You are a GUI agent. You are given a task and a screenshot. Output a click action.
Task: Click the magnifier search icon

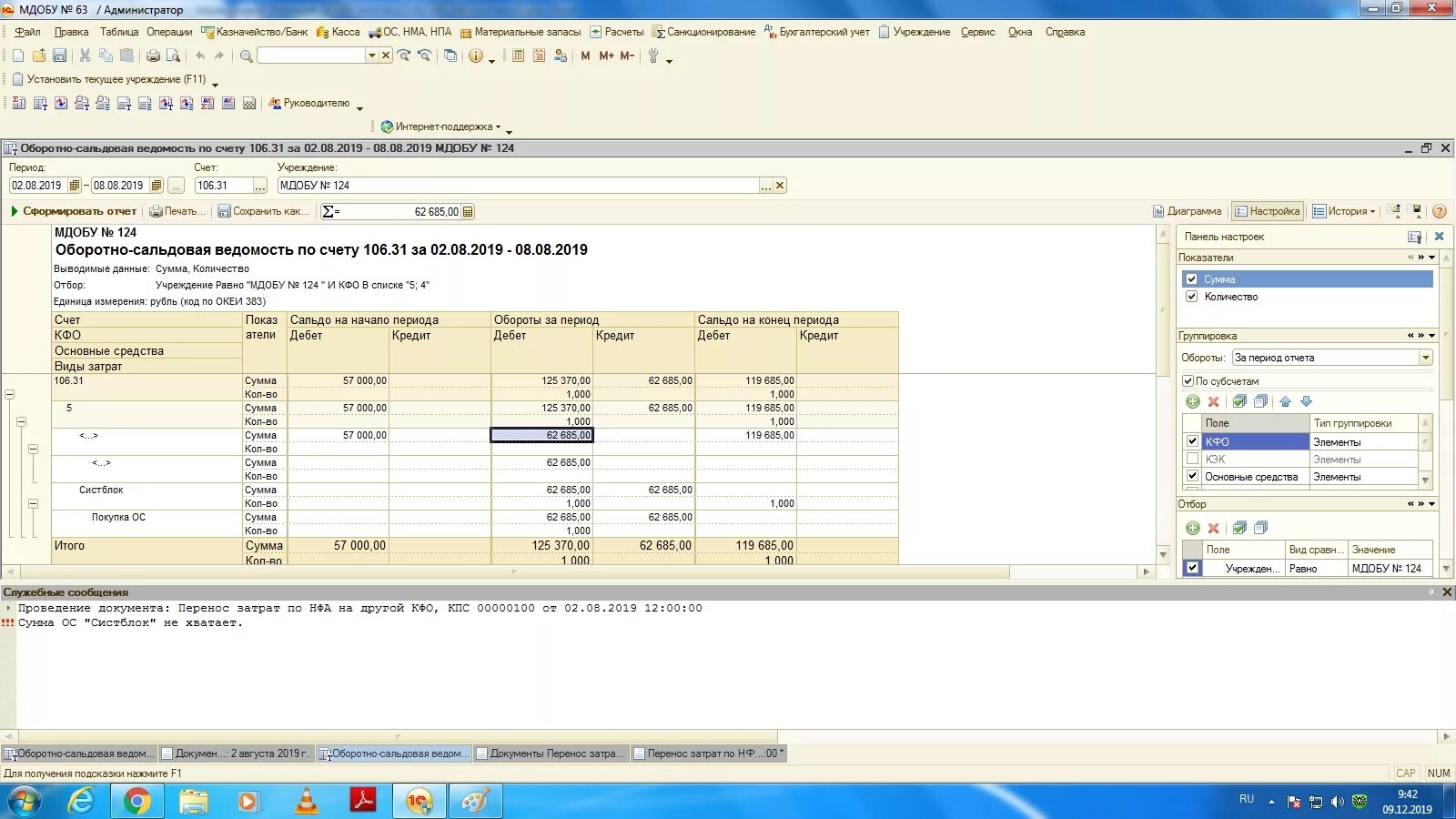[246, 56]
